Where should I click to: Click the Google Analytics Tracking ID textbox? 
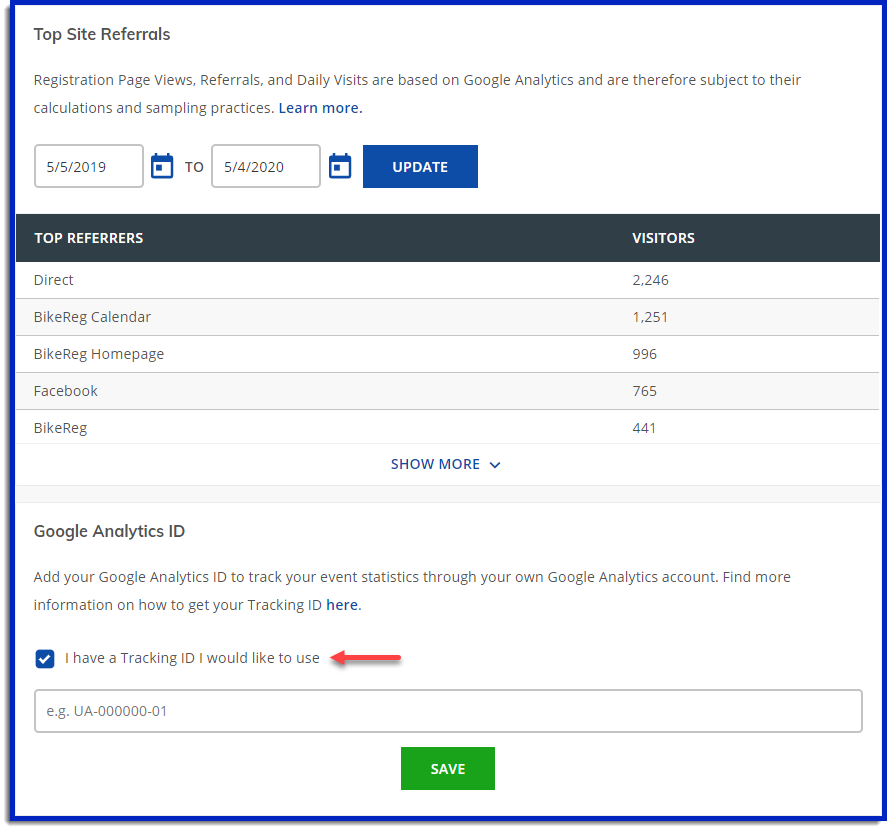point(448,711)
